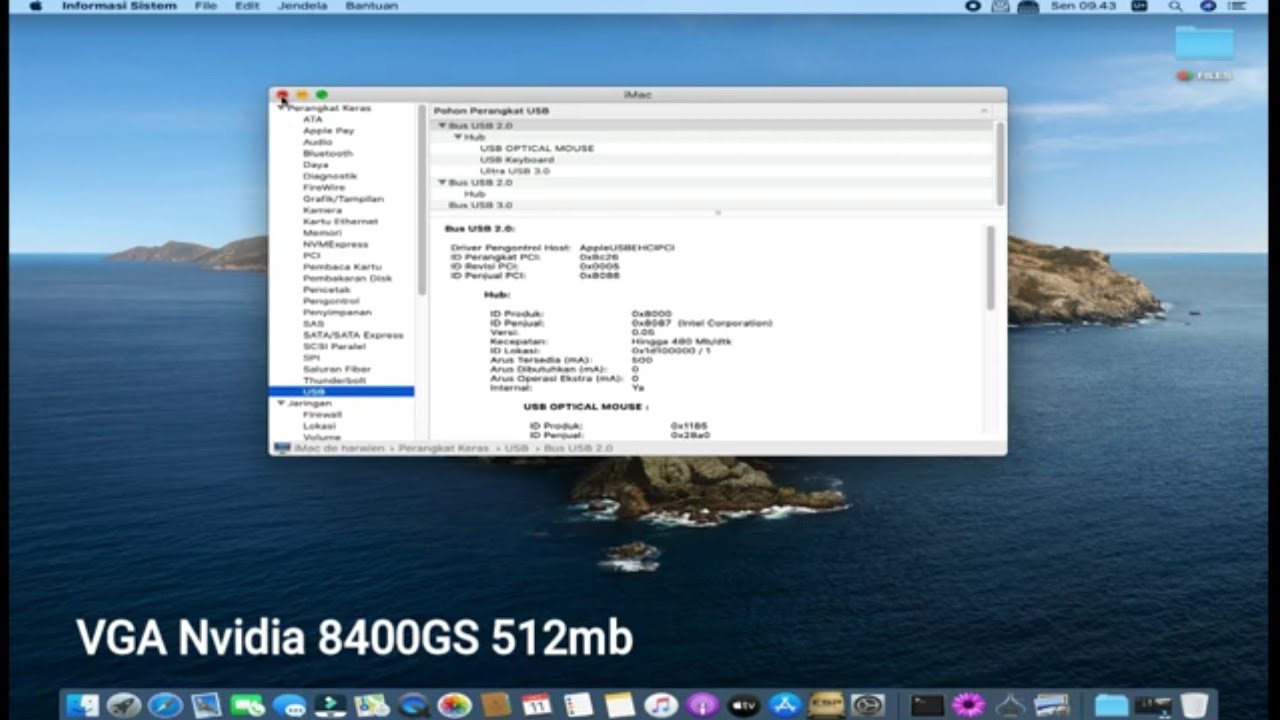The image size is (1280, 720).
Task: Select SATA/SATA Express in sidebar
Action: [353, 335]
